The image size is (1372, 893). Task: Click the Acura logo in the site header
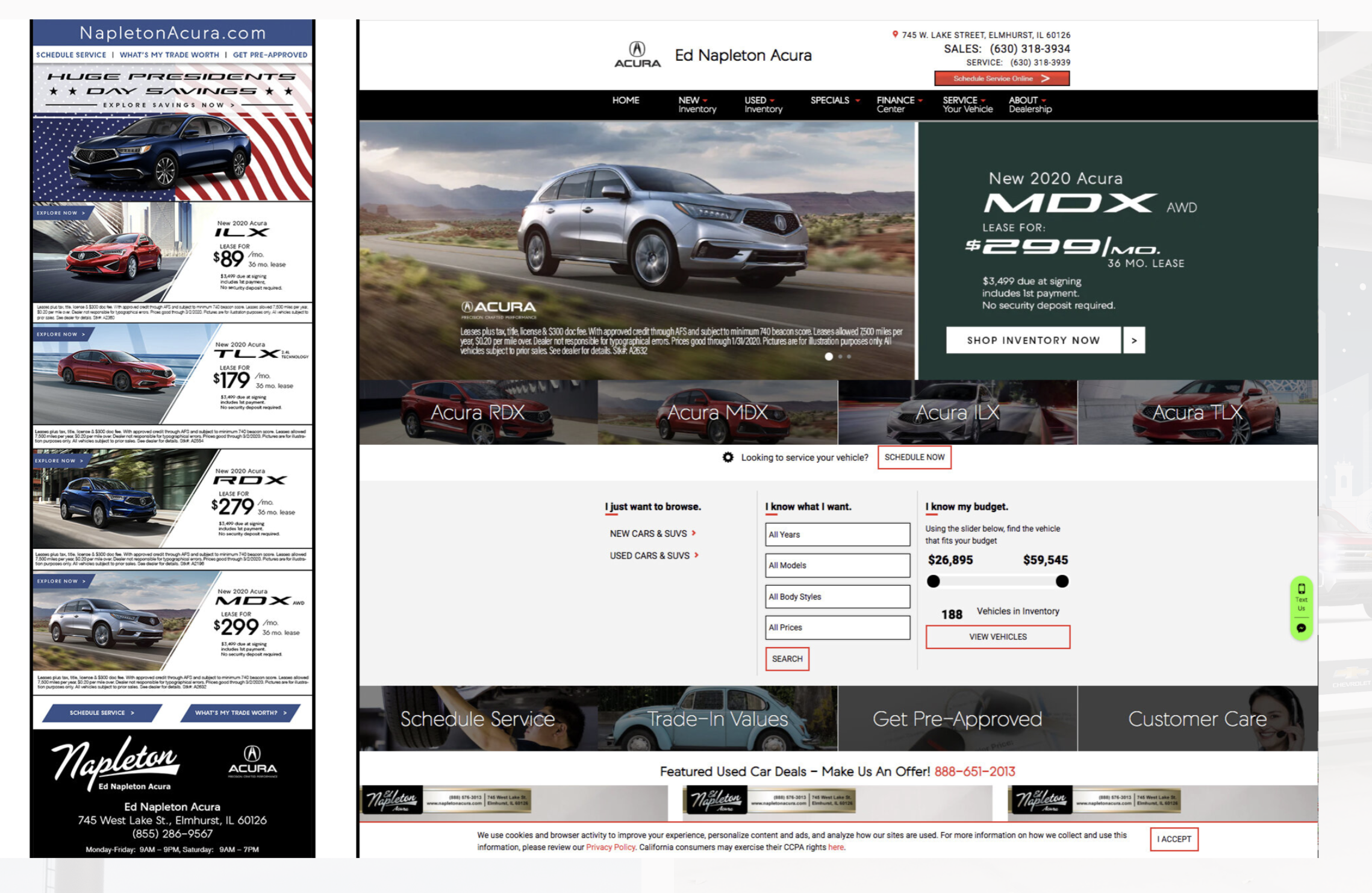click(637, 55)
